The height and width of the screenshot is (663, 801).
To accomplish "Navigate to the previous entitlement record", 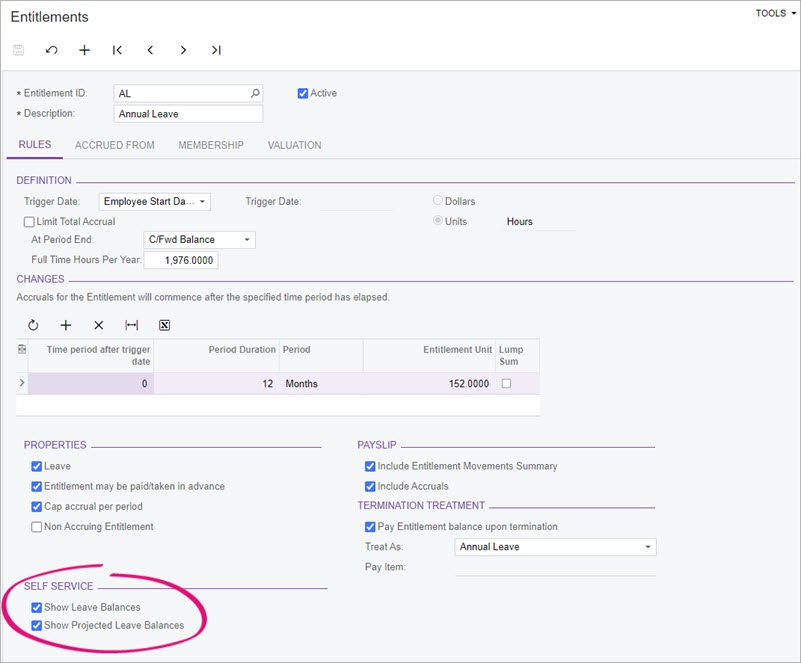I will pos(150,50).
